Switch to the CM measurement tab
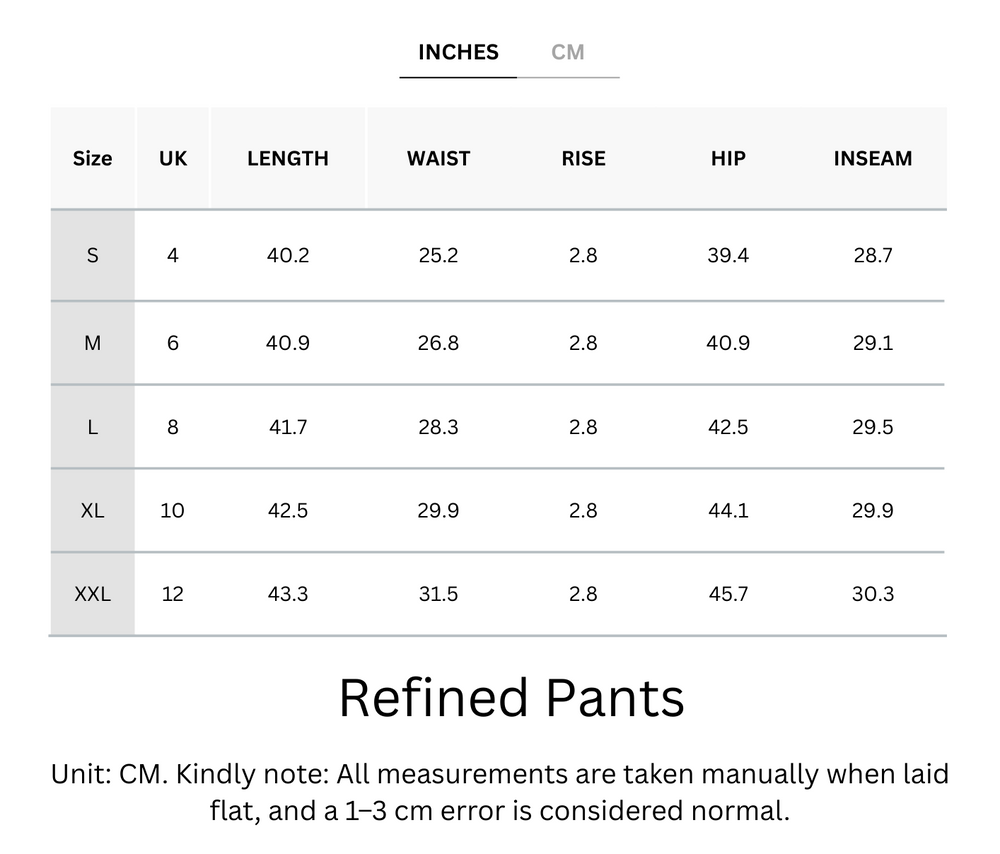The height and width of the screenshot is (854, 1000). [569, 52]
